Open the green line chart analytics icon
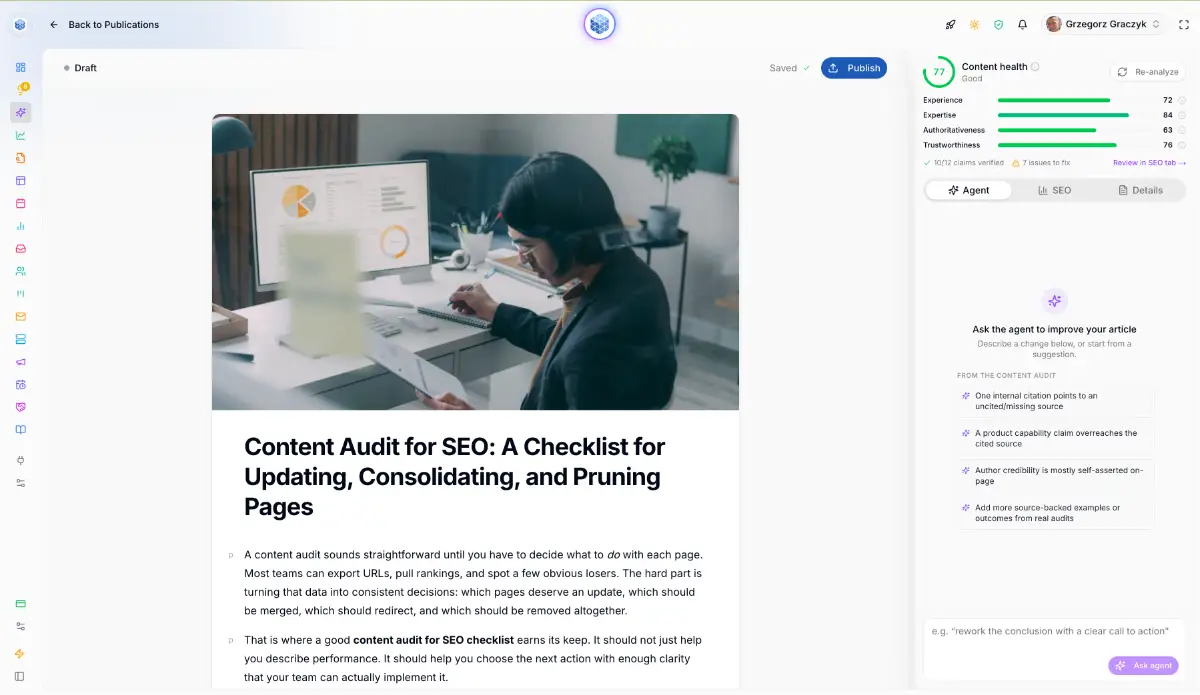 (x=20, y=135)
